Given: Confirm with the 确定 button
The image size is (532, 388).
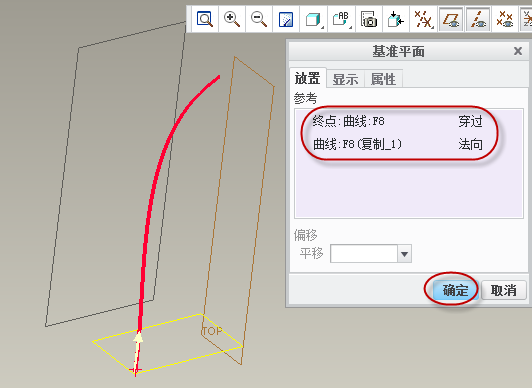Looking at the screenshot, I should click(455, 290).
